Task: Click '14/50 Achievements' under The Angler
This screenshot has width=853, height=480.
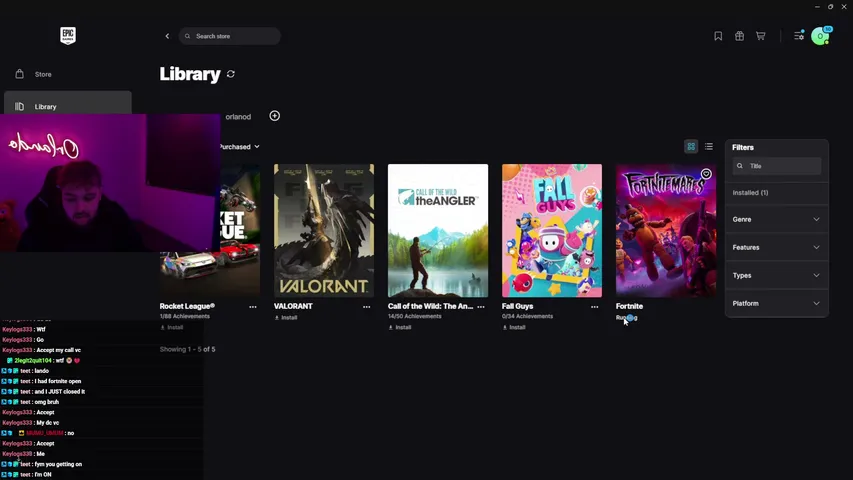Action: [415, 316]
